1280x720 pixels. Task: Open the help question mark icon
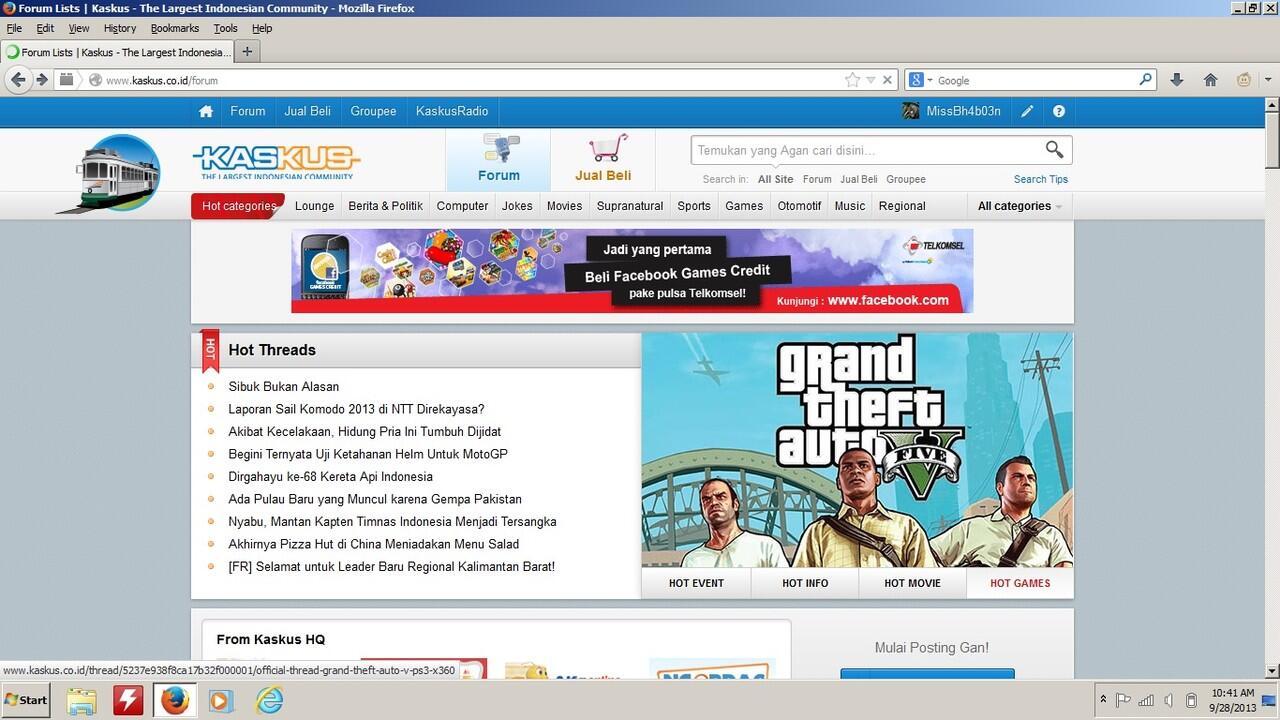[x=1059, y=111]
